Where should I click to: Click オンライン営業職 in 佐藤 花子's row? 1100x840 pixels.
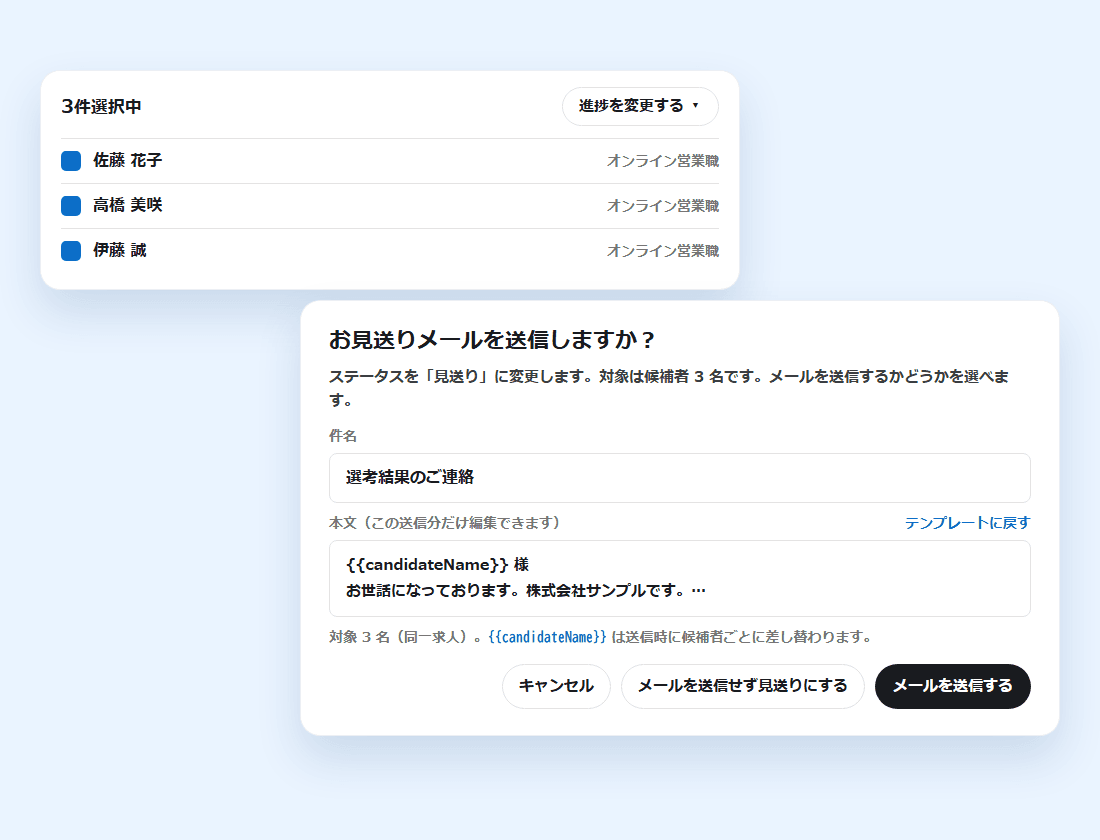point(662,161)
